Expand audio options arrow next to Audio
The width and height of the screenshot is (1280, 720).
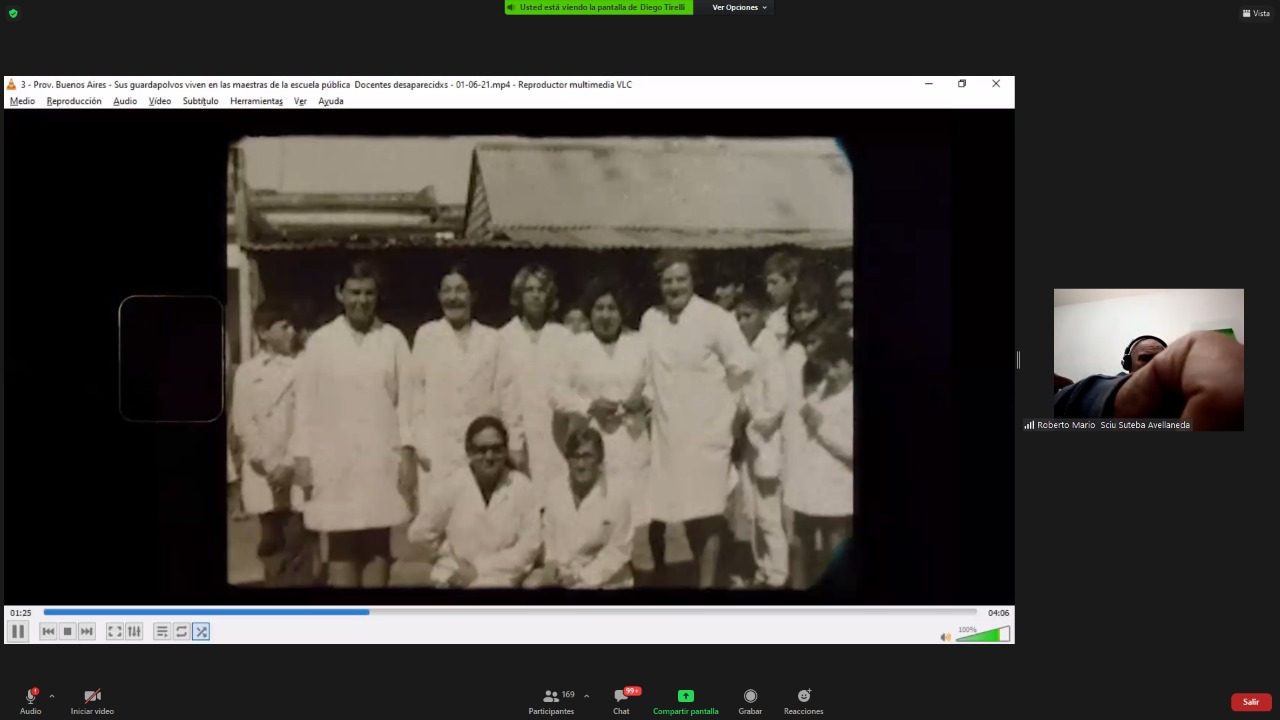[x=52, y=696]
